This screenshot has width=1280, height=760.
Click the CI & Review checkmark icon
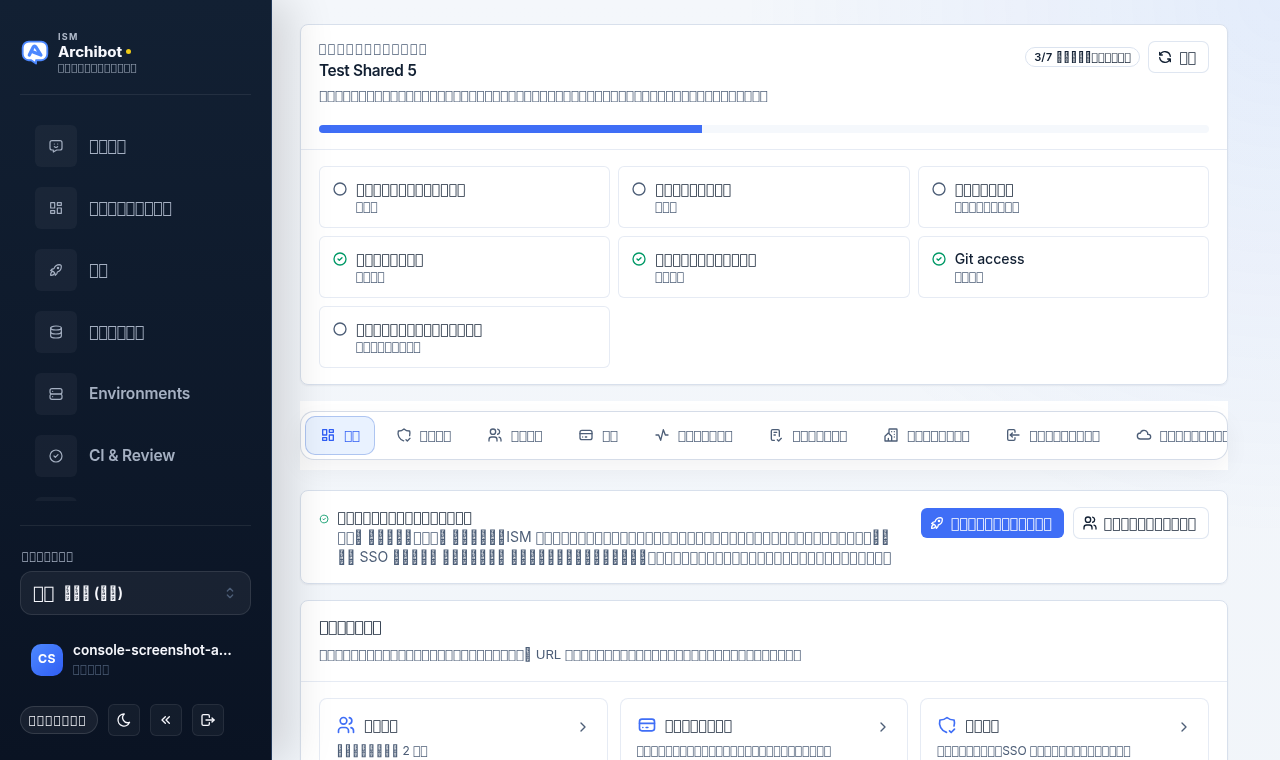coord(56,456)
